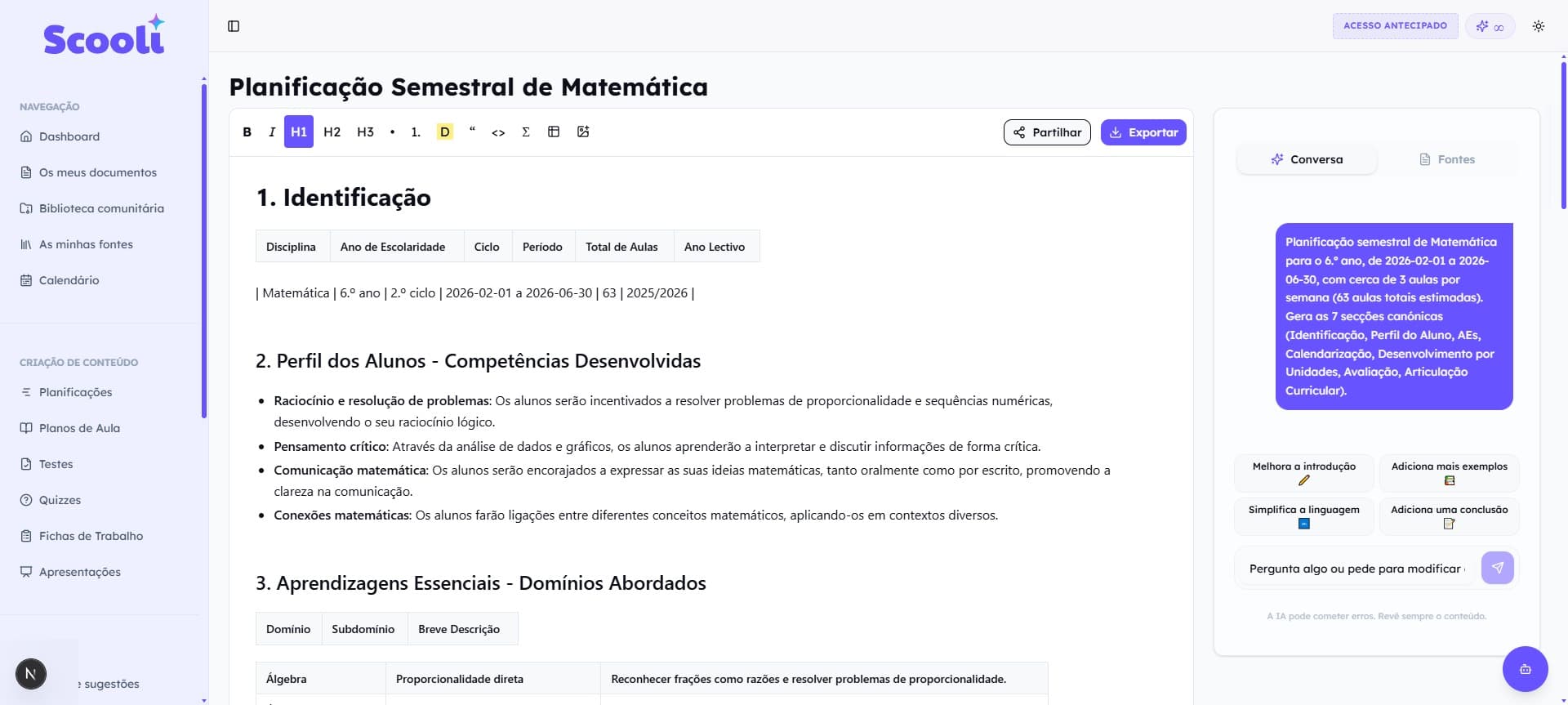Screen dimensions: 1568x705
Task: Click the Acesso Antecipado badge
Action: (1395, 25)
